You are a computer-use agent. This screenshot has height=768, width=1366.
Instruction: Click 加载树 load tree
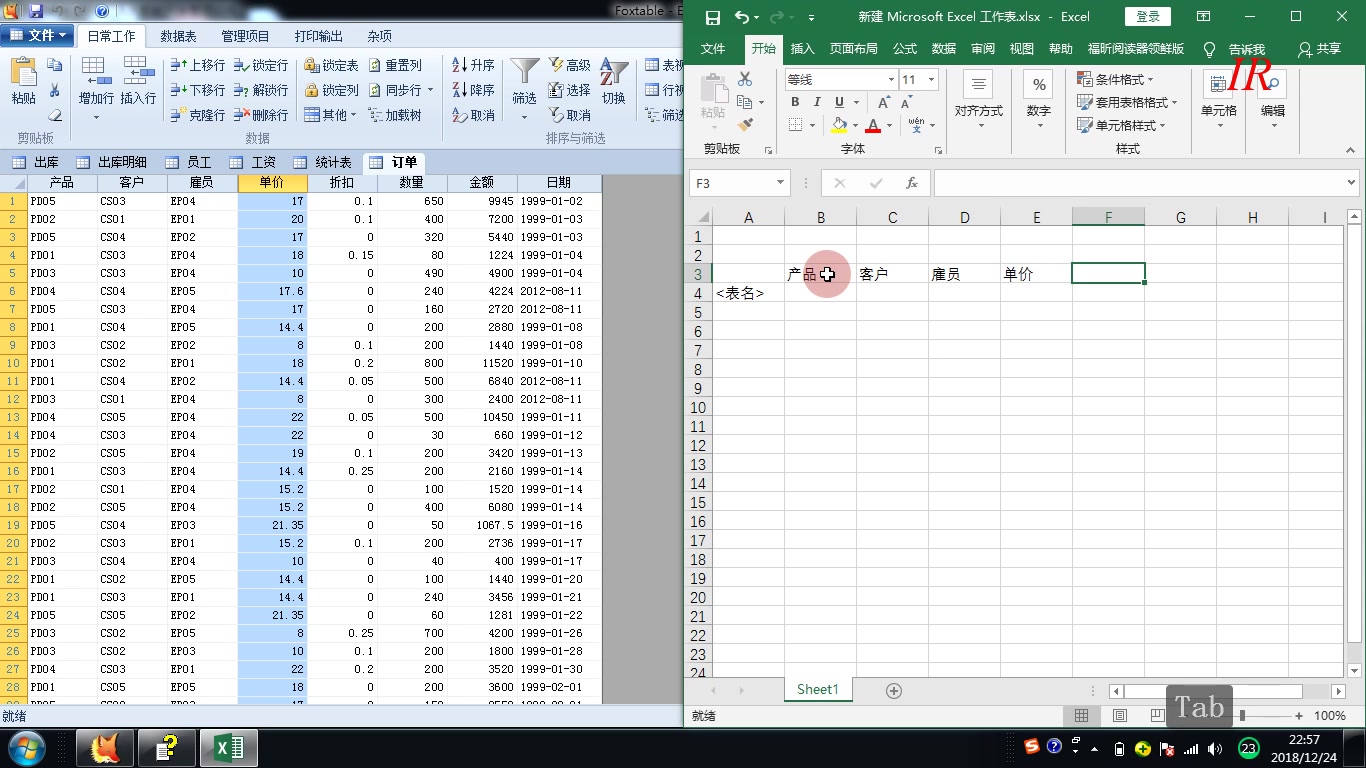pos(395,115)
